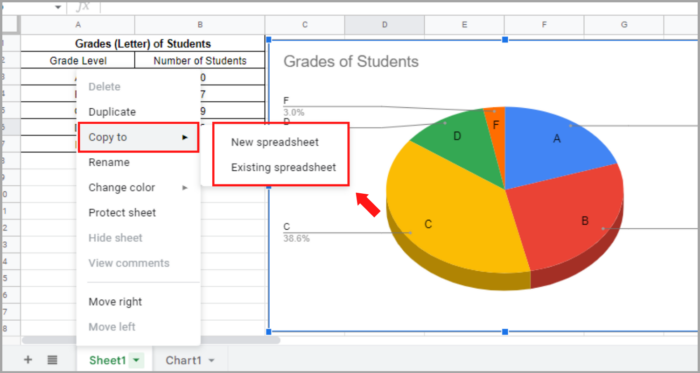The image size is (700, 373).
Task: Switch to the Chart1 sheet tab
Action: pyautogui.click(x=183, y=360)
